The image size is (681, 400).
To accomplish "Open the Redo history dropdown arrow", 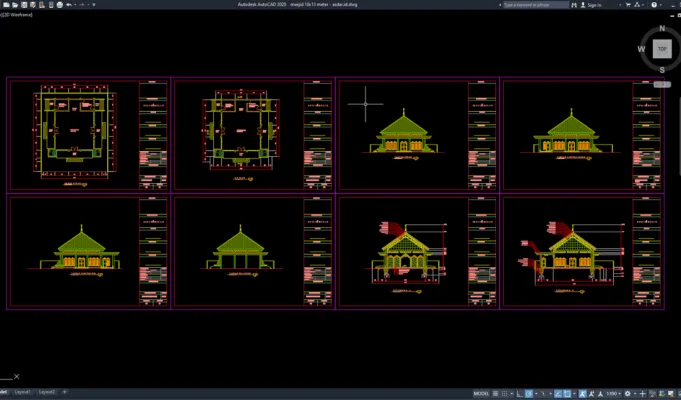I will tap(88, 5).
